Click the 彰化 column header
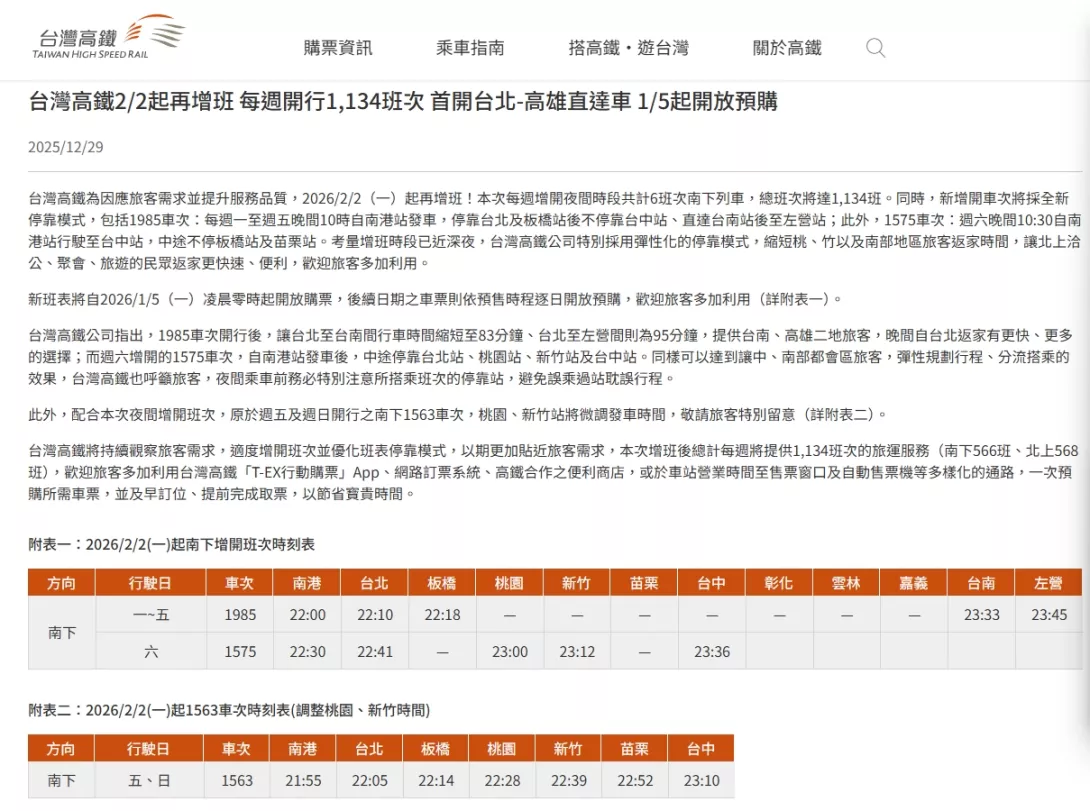 tap(778, 582)
